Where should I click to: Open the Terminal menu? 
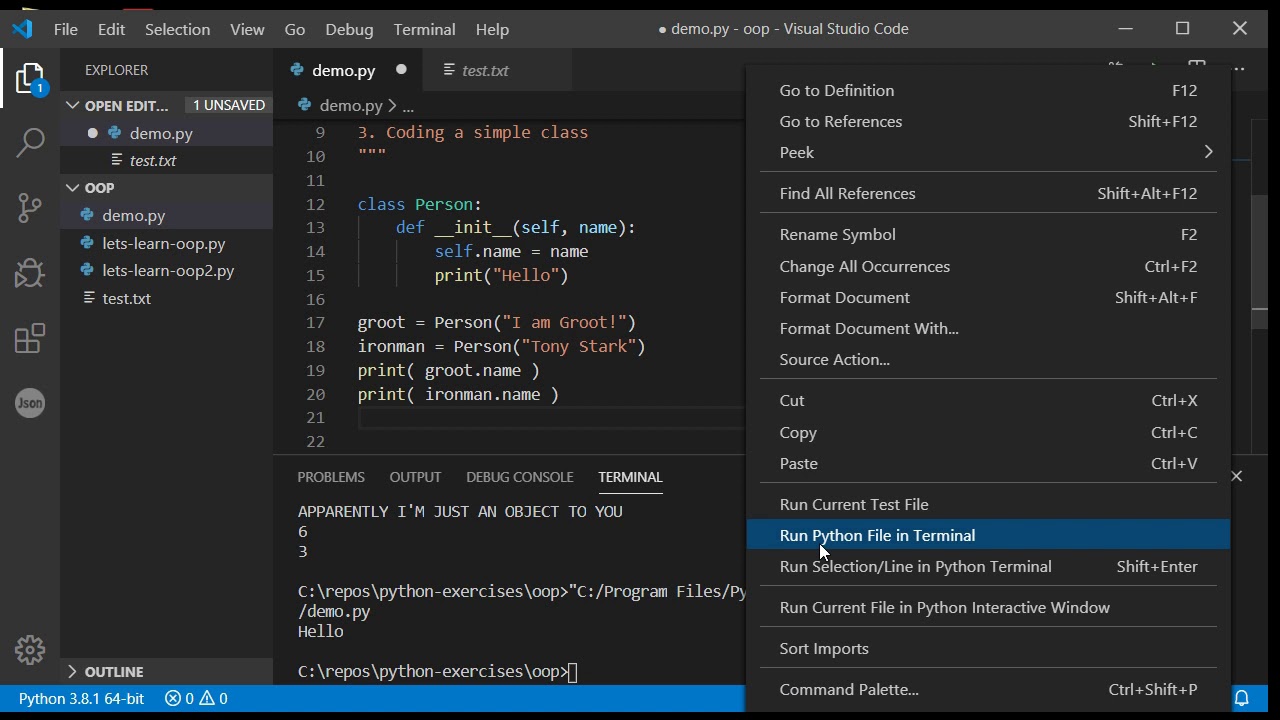point(425,29)
